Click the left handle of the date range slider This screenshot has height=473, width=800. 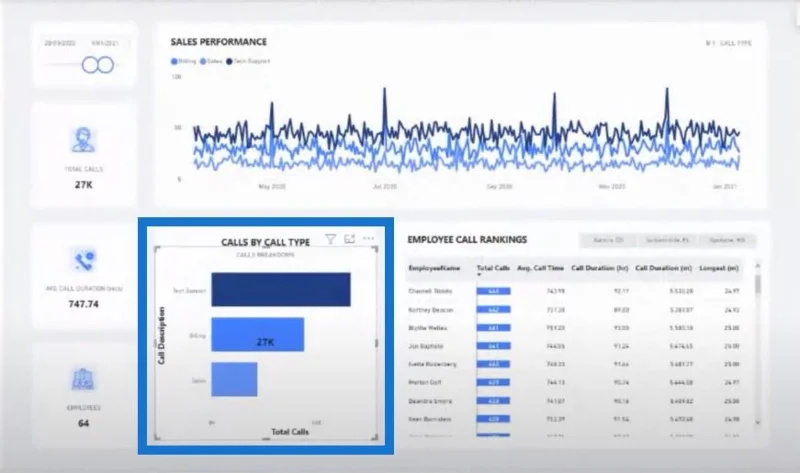pyautogui.click(x=90, y=65)
